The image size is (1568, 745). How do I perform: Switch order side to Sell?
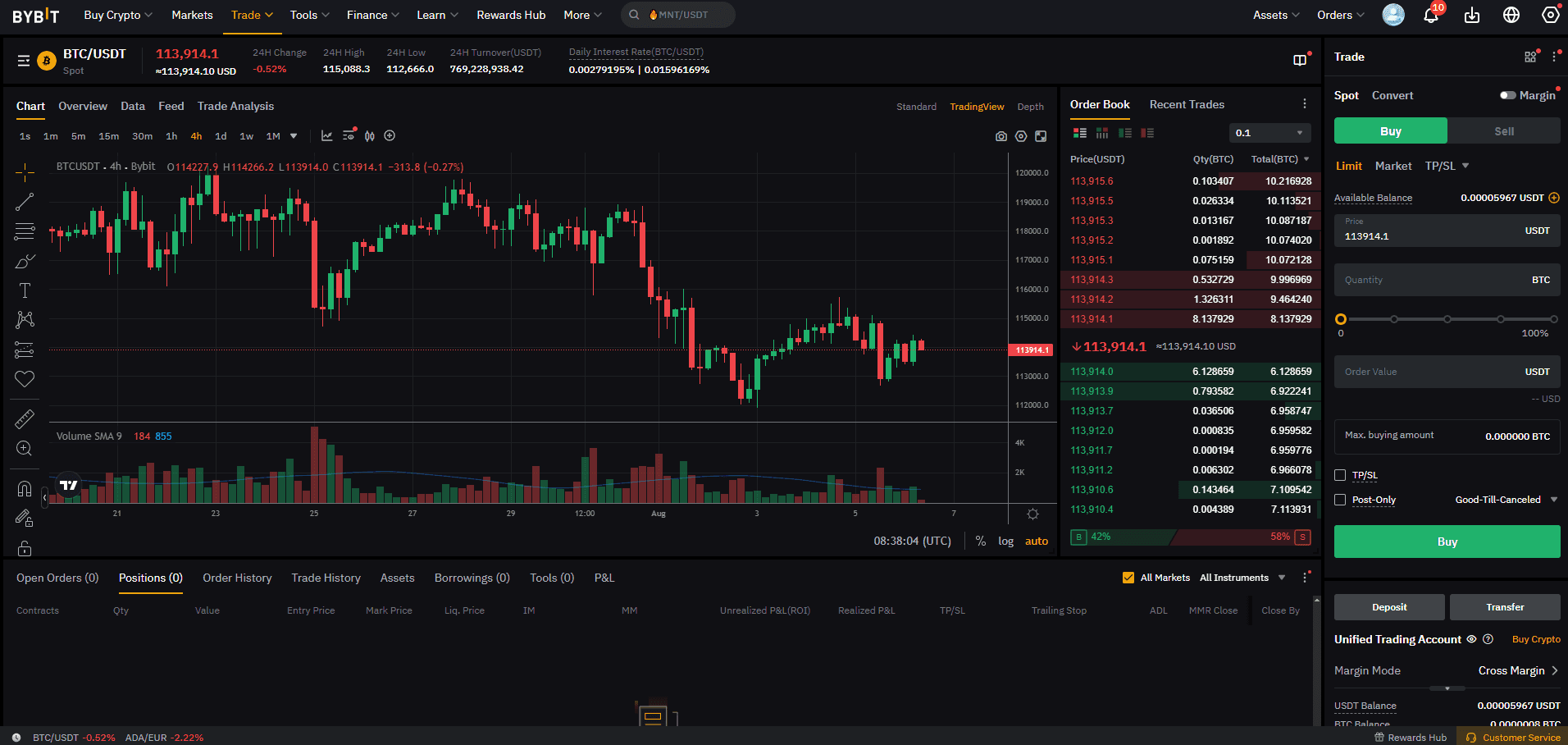[1504, 131]
